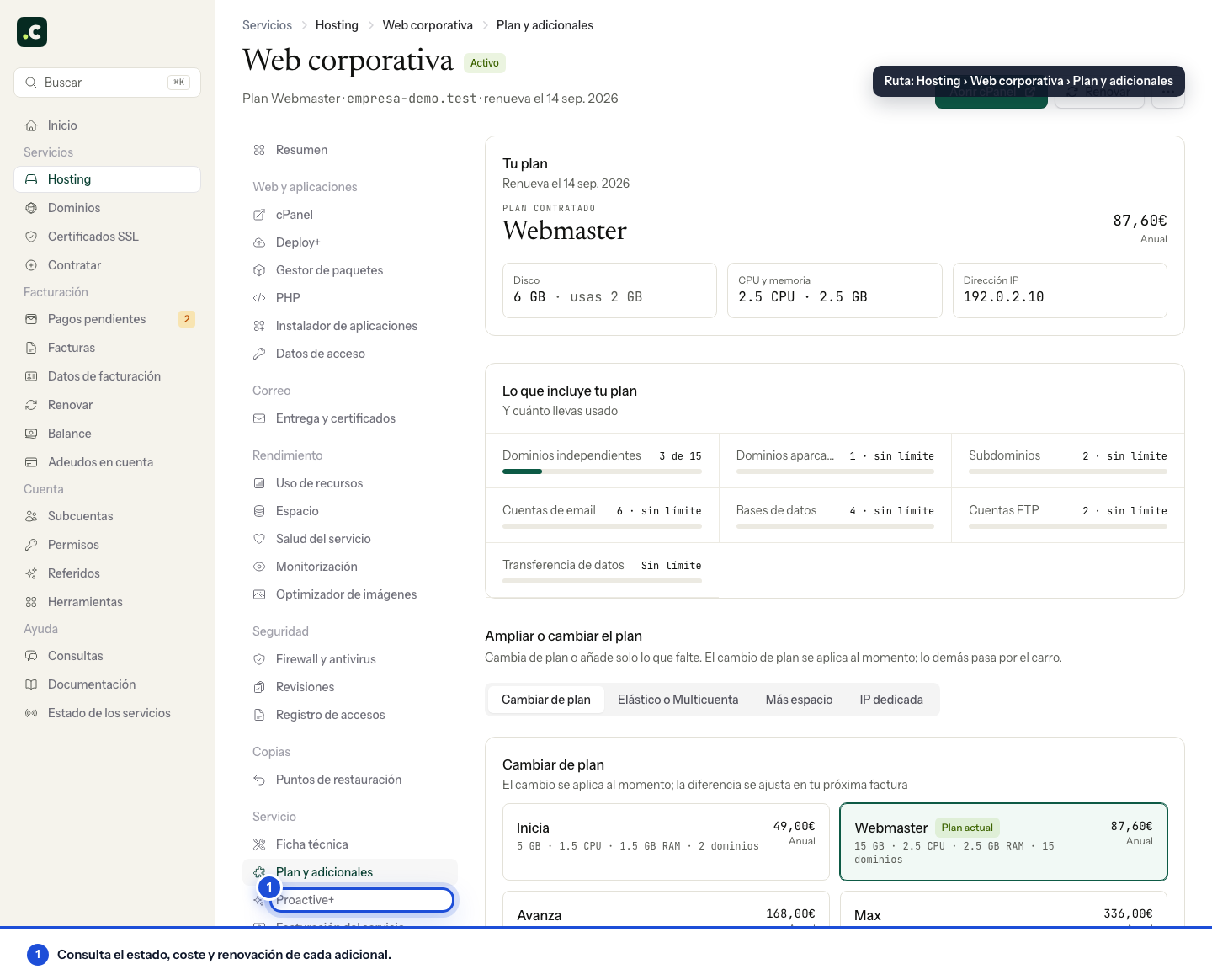Go to Espacio in Rendimiento
This screenshot has height=980, width=1212.
click(350, 511)
